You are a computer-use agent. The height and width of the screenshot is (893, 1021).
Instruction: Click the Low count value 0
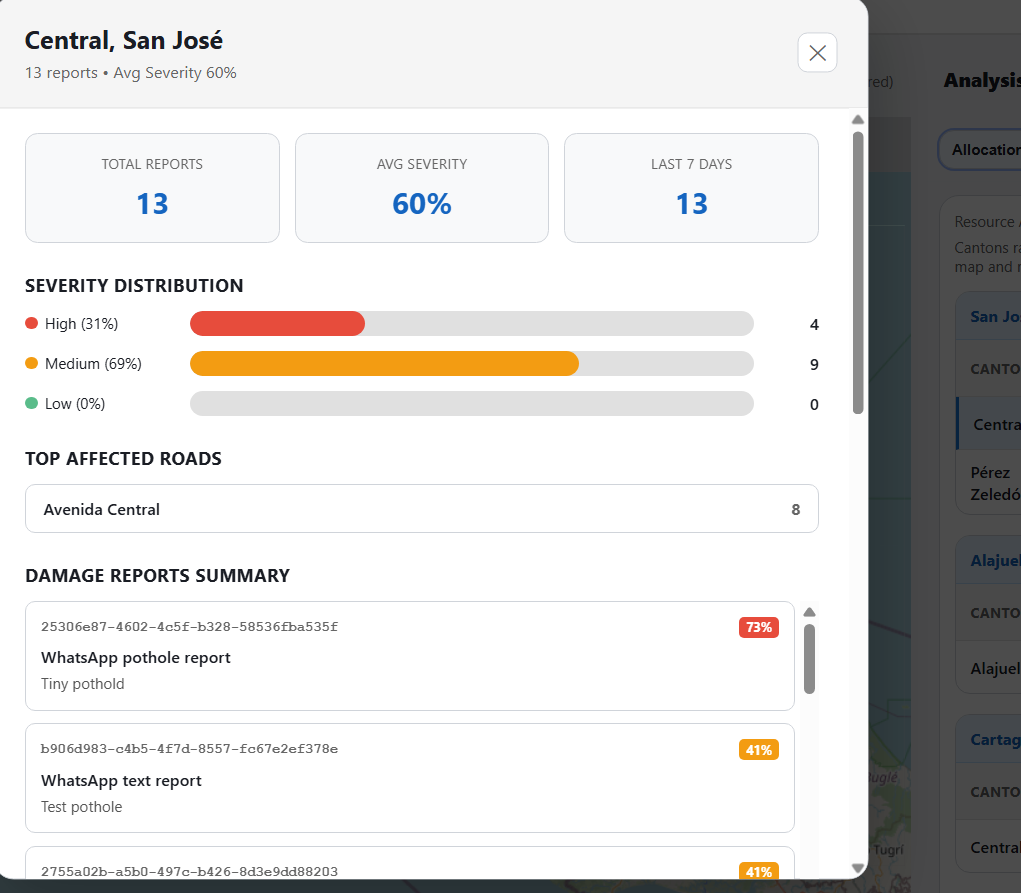pyautogui.click(x=814, y=404)
